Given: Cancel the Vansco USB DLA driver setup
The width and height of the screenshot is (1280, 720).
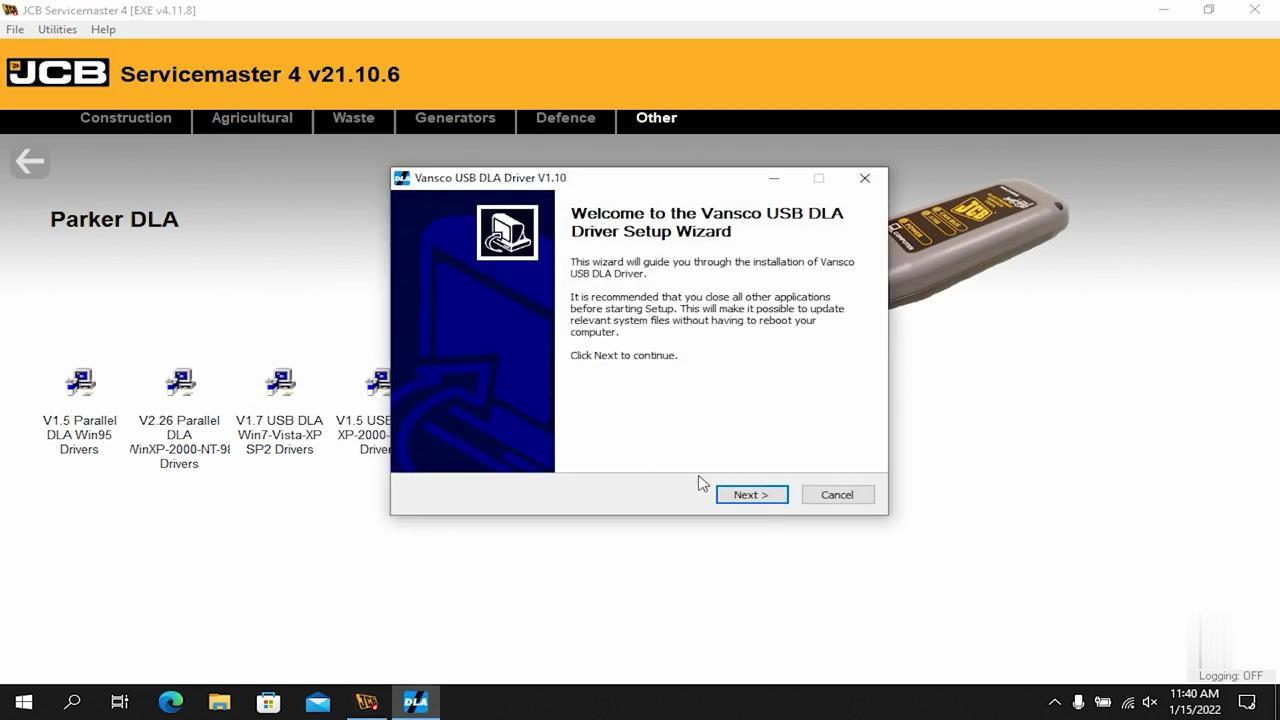Looking at the screenshot, I should click(837, 495).
